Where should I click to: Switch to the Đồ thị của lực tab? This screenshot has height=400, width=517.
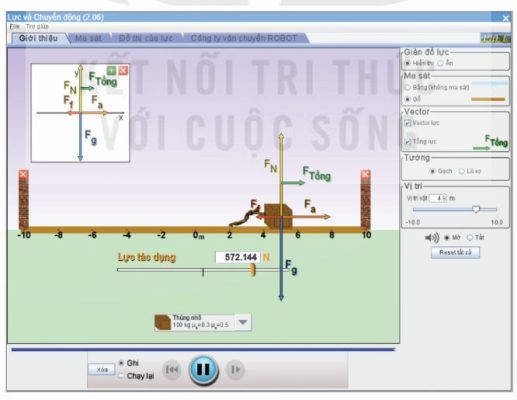pos(146,38)
